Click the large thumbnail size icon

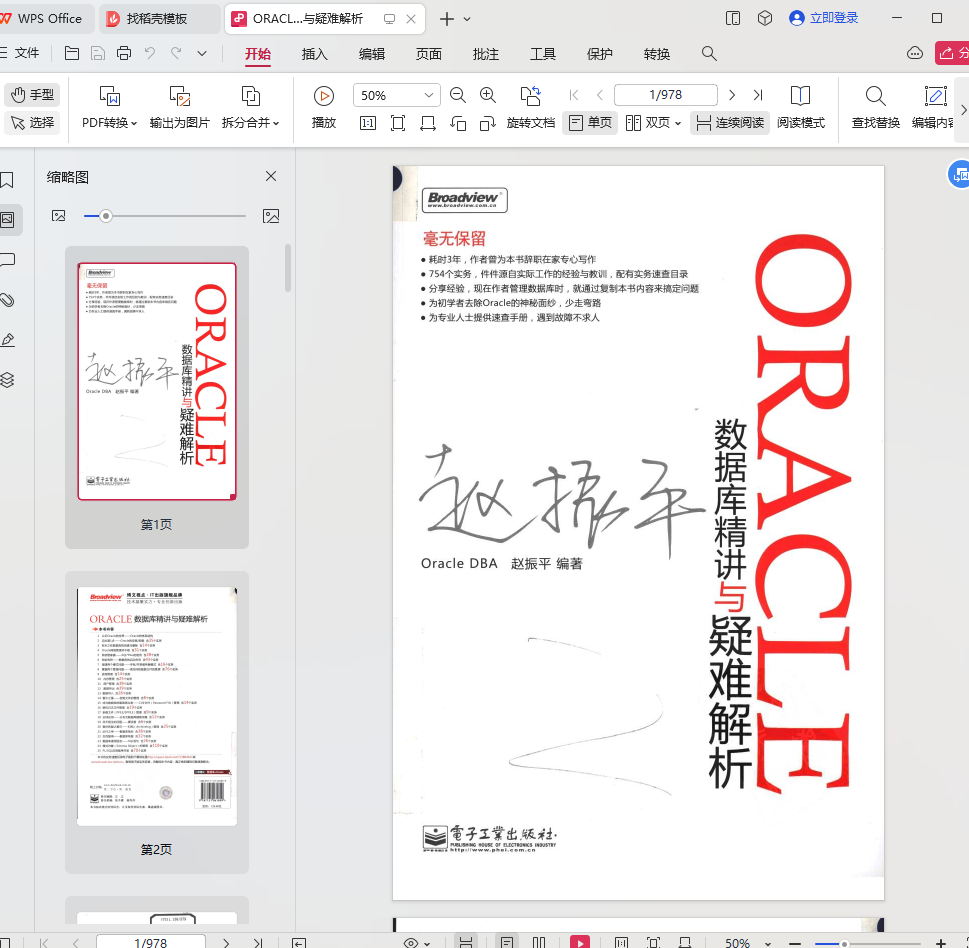click(271, 216)
